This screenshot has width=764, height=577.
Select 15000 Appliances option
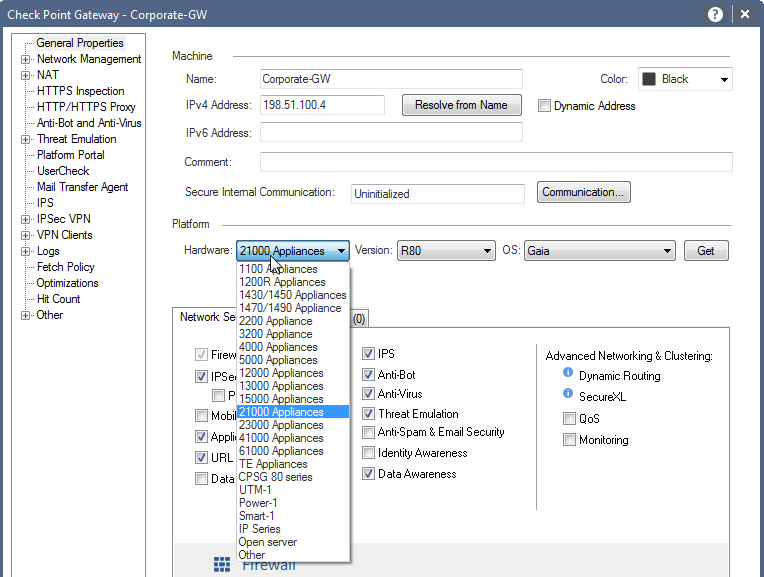pos(293,399)
